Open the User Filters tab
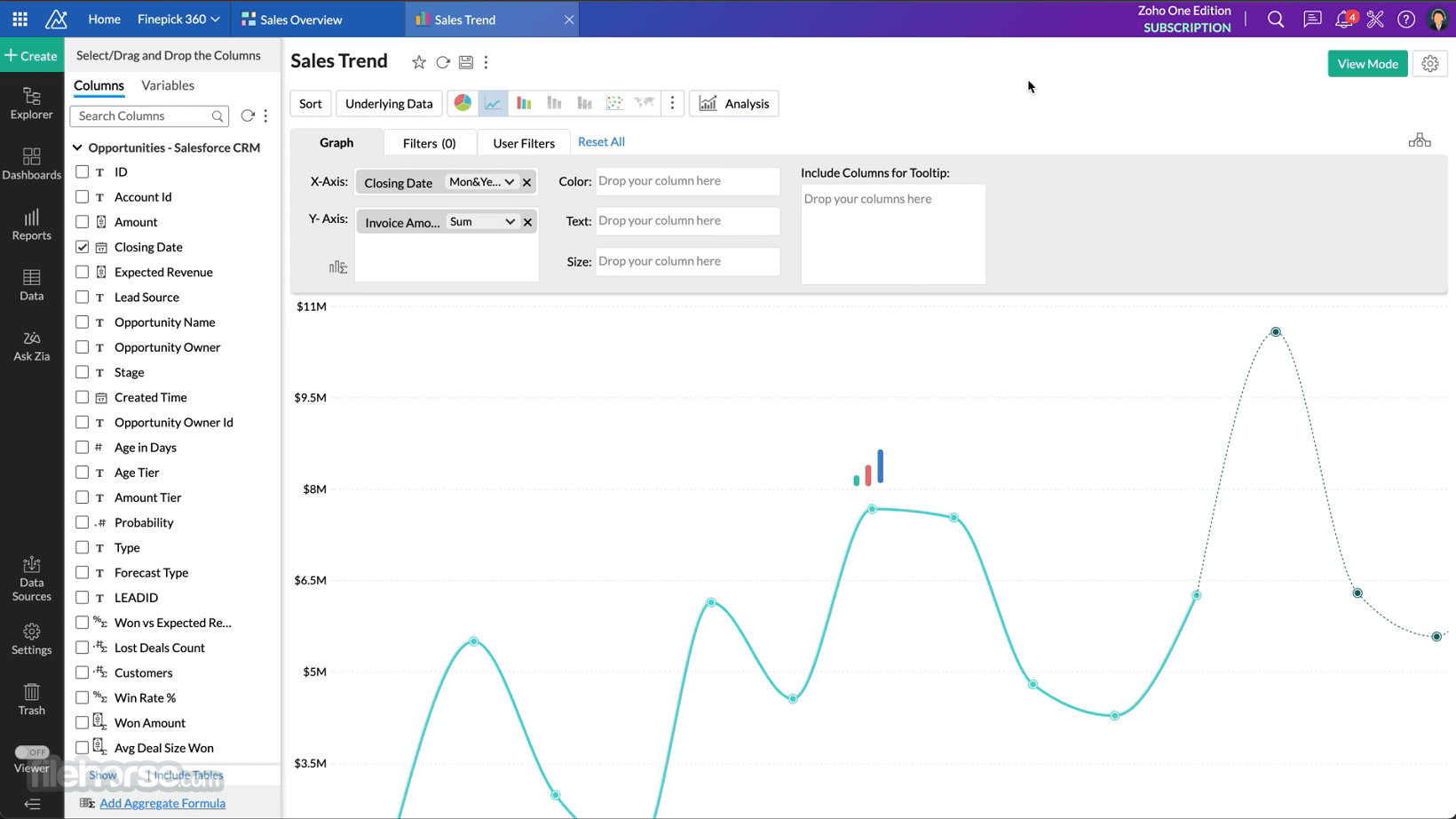Image resolution: width=1456 pixels, height=819 pixels. tap(524, 143)
